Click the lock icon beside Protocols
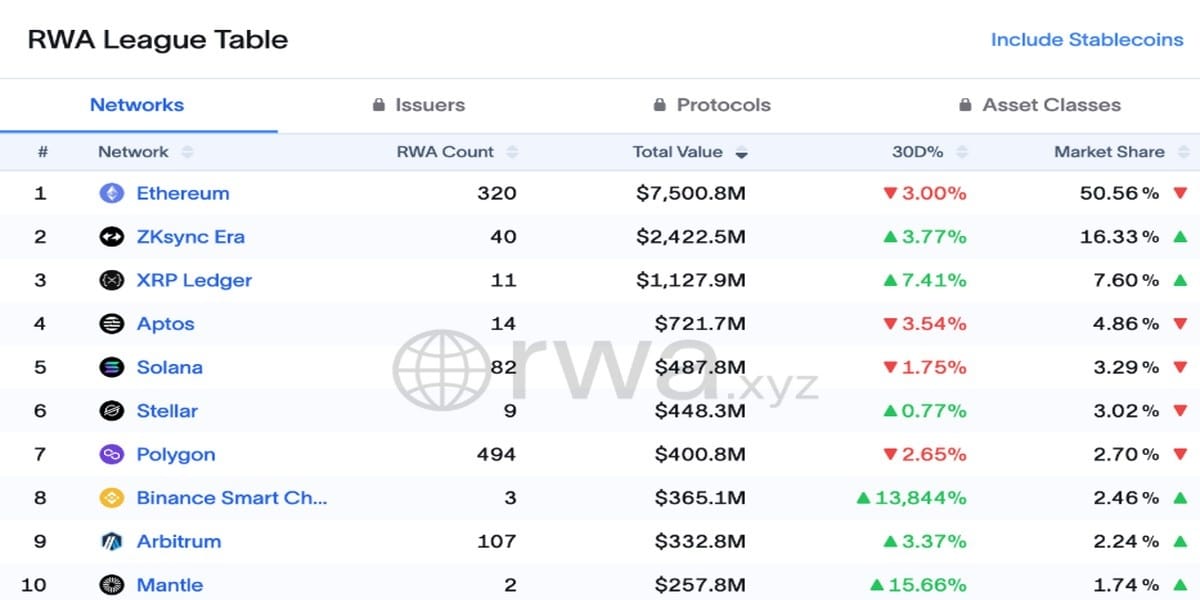Screen dimensions: 1200x600 (x=660, y=104)
